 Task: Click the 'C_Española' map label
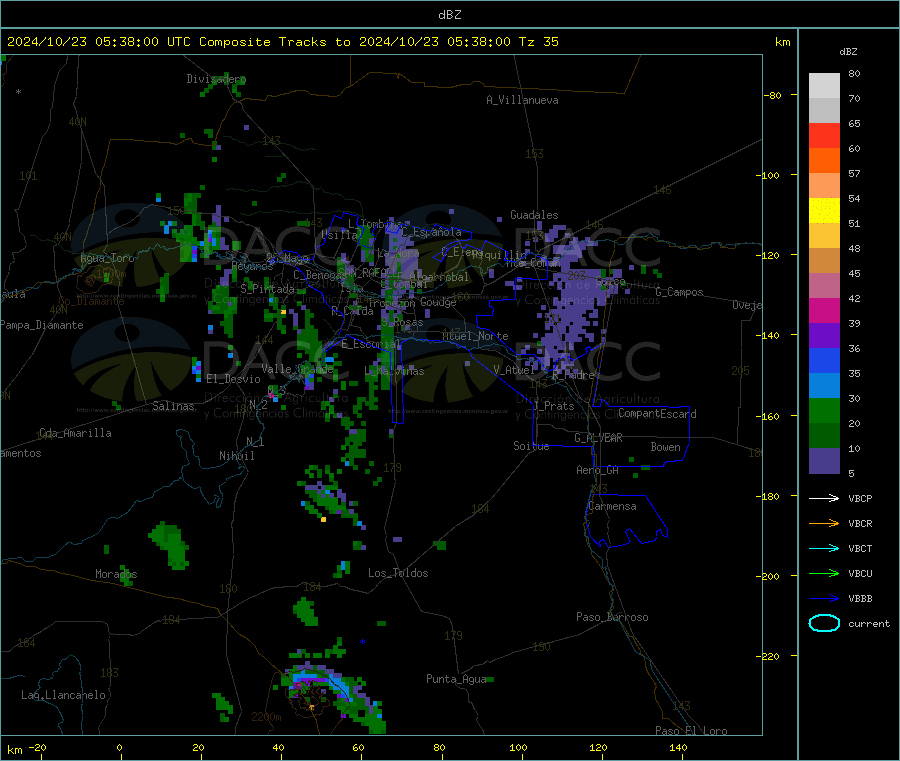coord(431,232)
